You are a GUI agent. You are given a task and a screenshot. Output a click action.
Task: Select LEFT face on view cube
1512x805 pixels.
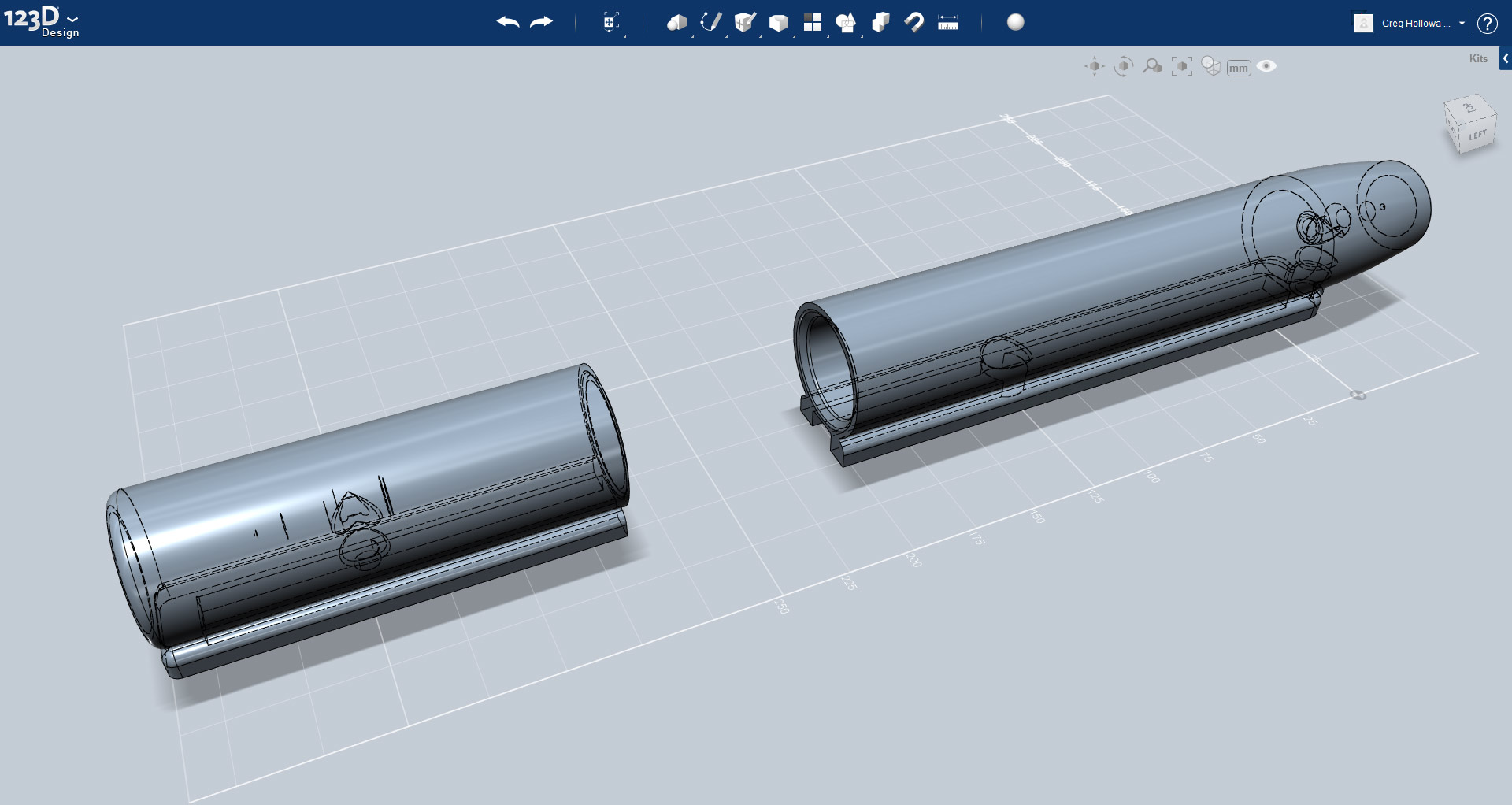coord(1478,135)
